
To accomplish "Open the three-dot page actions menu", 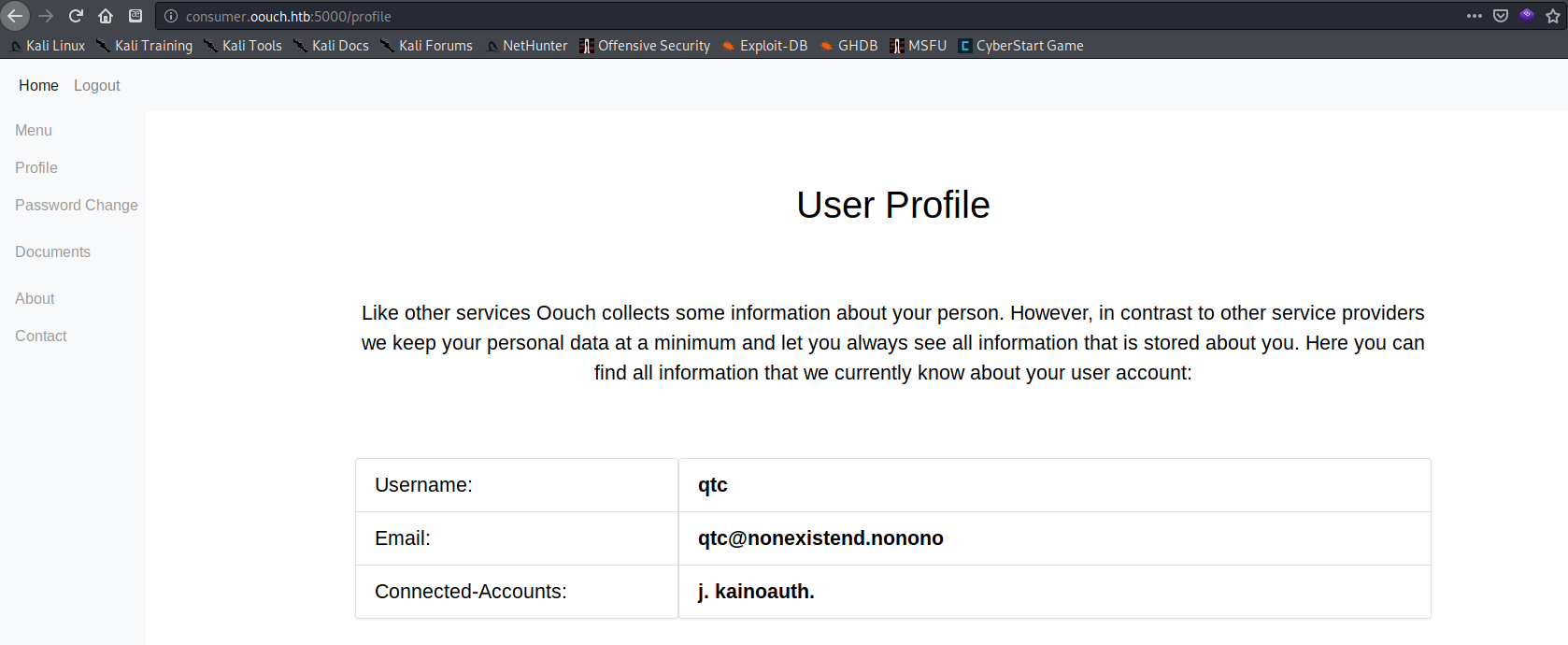I will point(1474,16).
